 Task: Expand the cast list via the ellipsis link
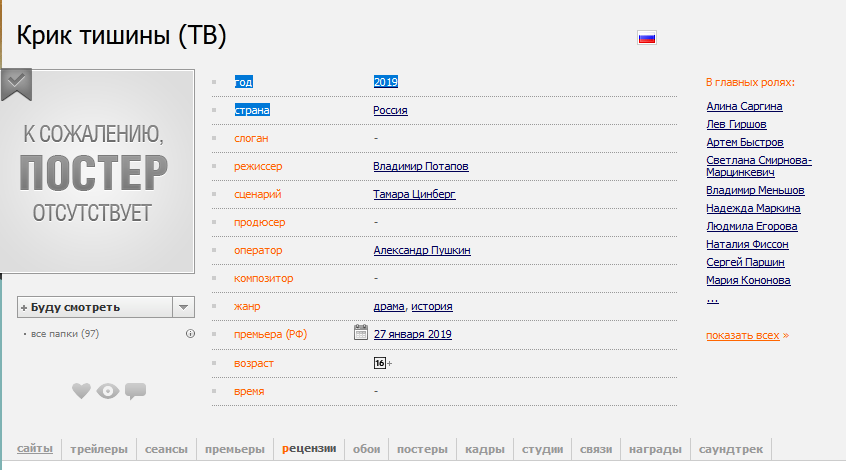click(711, 298)
